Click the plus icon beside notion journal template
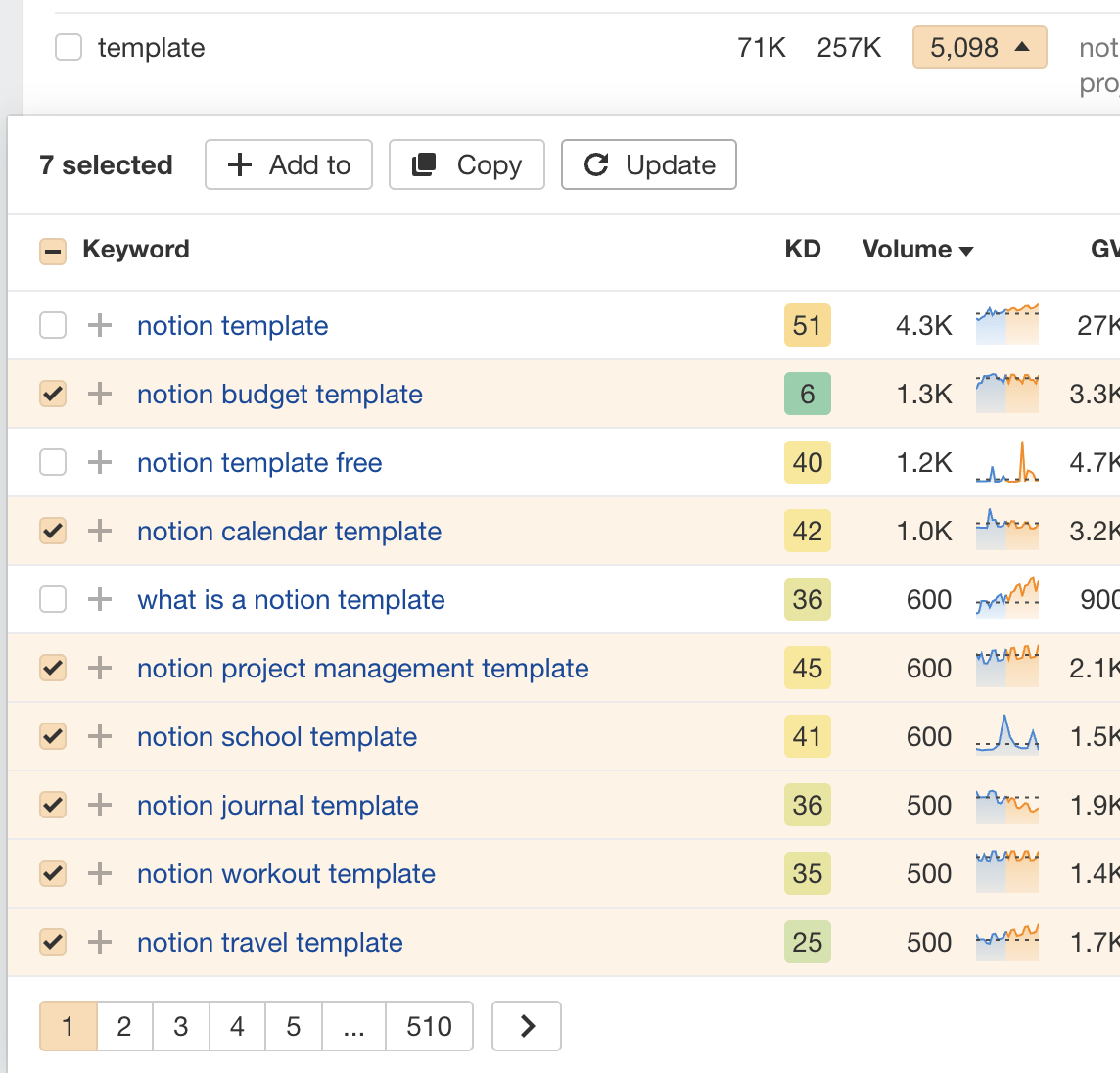 (98, 805)
